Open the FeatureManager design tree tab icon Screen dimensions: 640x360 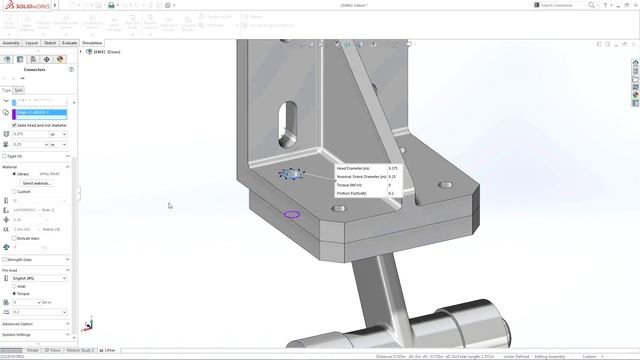coord(7,60)
